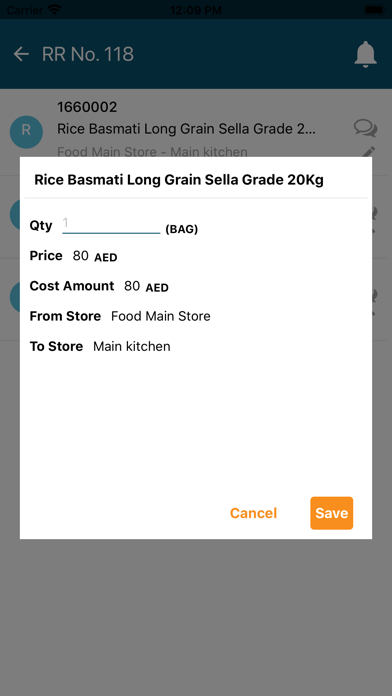Tap the 12:09 PM clock in status bar
The height and width of the screenshot is (696, 392).
pyautogui.click(x=196, y=9)
